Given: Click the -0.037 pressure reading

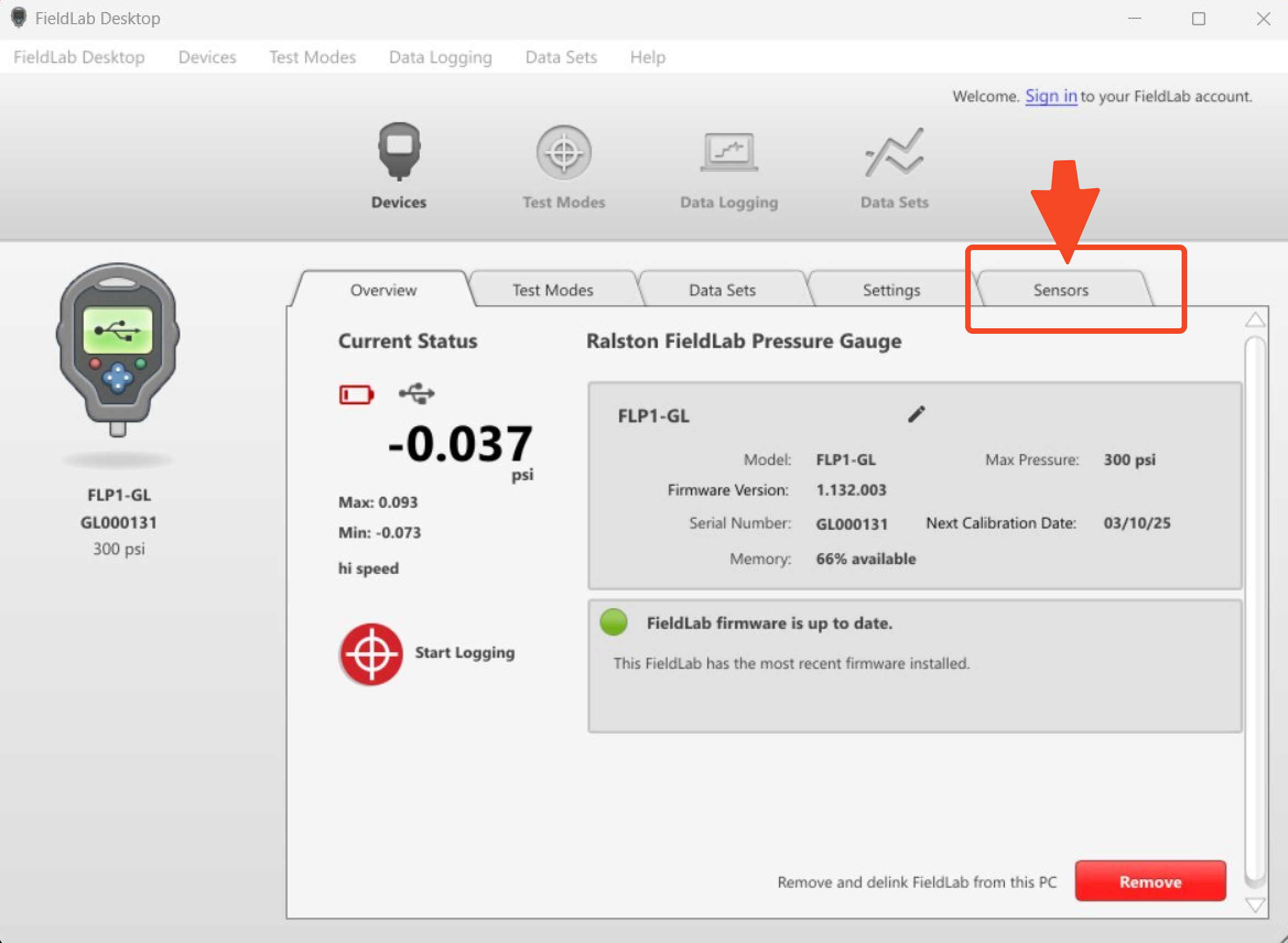Looking at the screenshot, I should [x=460, y=443].
